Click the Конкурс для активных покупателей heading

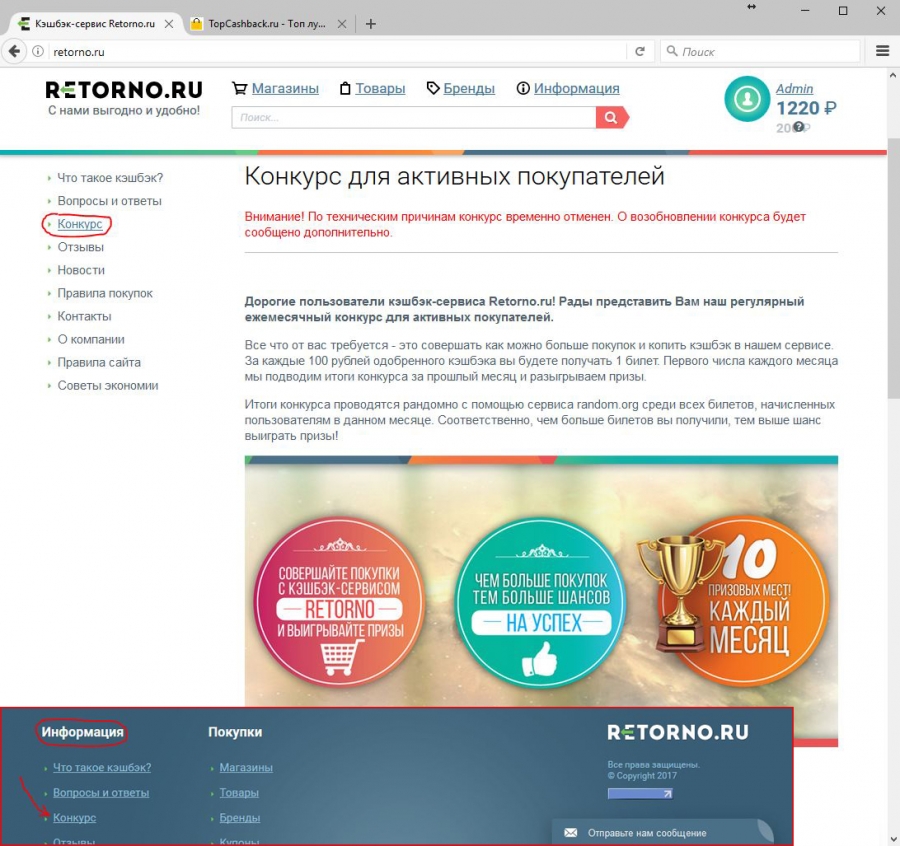(x=454, y=176)
